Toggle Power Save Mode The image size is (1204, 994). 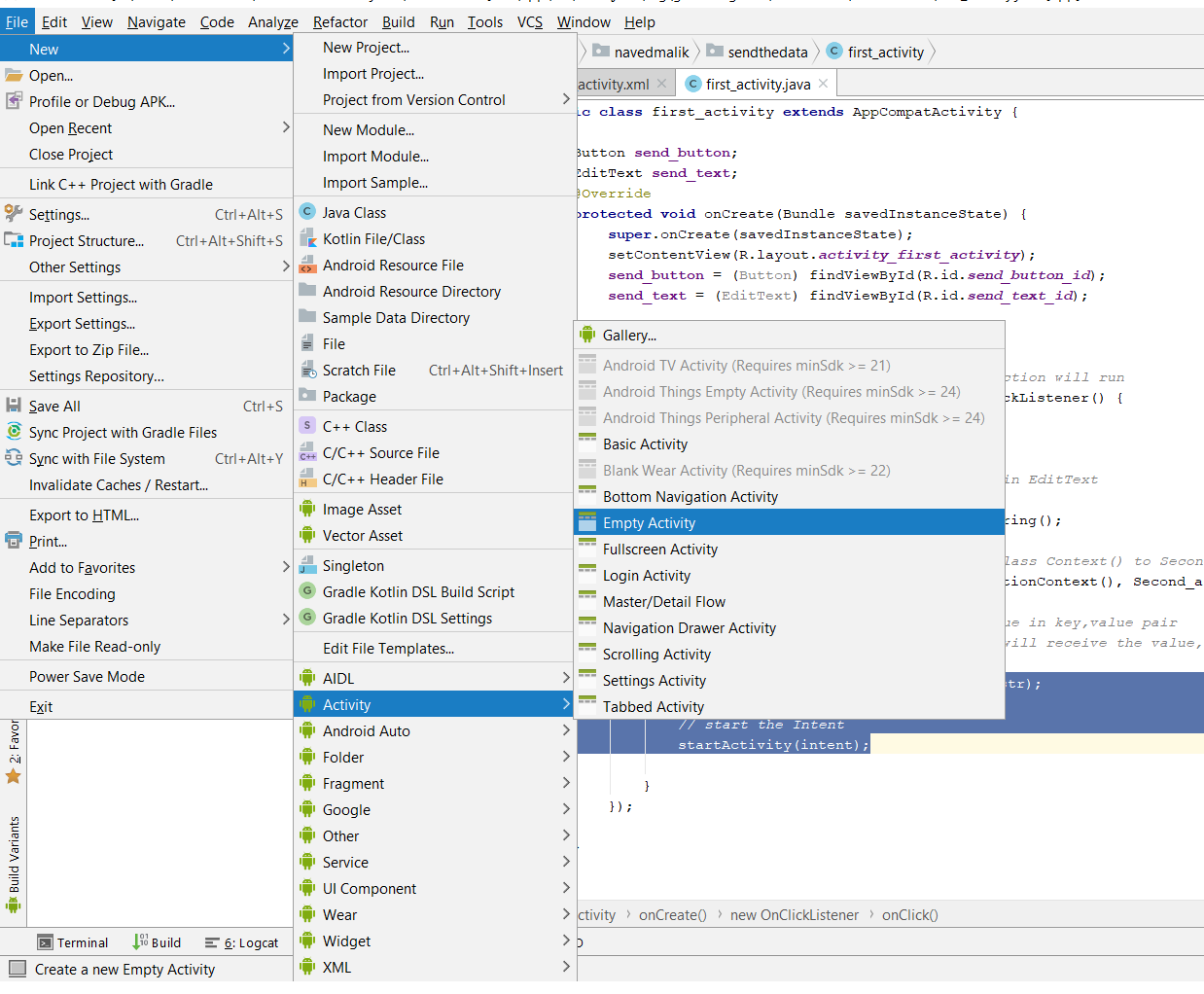click(x=147, y=676)
